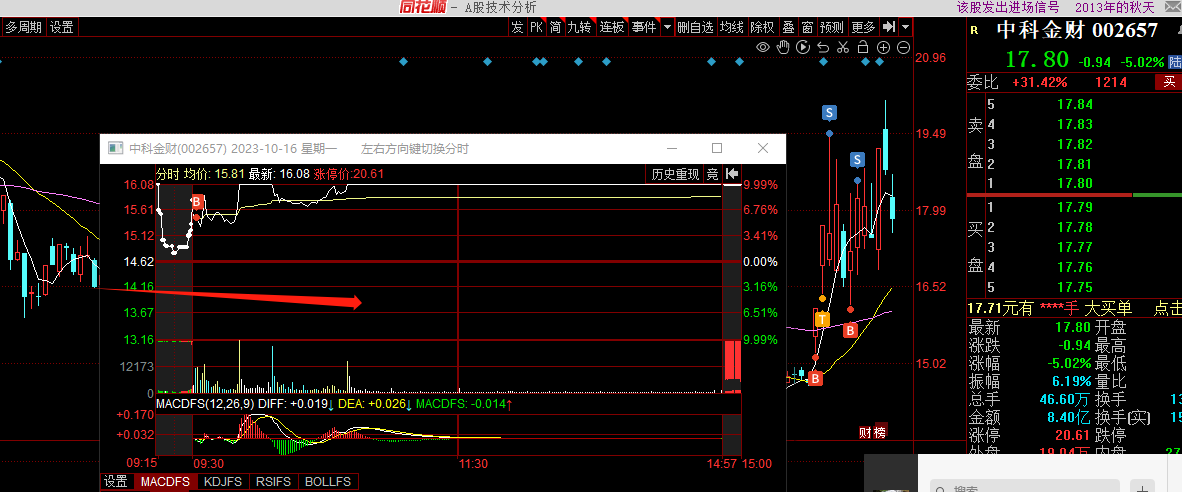Toggle the 九转 indicator
Screen dimensions: 1182x492
[580, 27]
